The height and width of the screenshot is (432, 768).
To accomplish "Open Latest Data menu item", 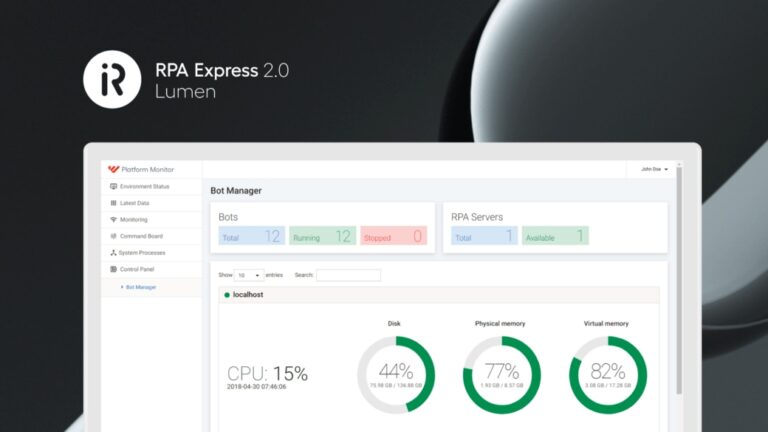I will 151,203.
